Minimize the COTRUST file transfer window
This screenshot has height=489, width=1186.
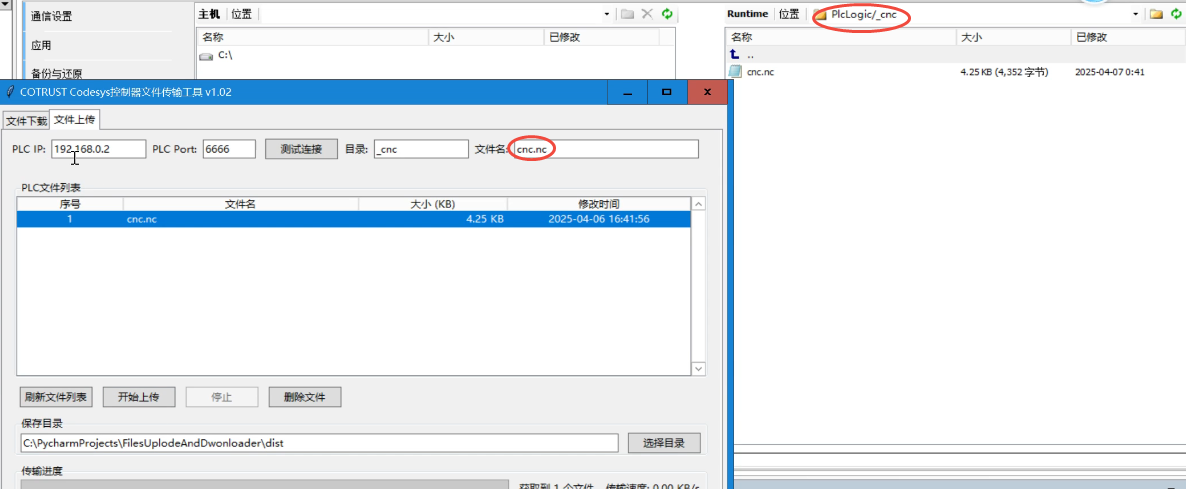pyautogui.click(x=628, y=92)
